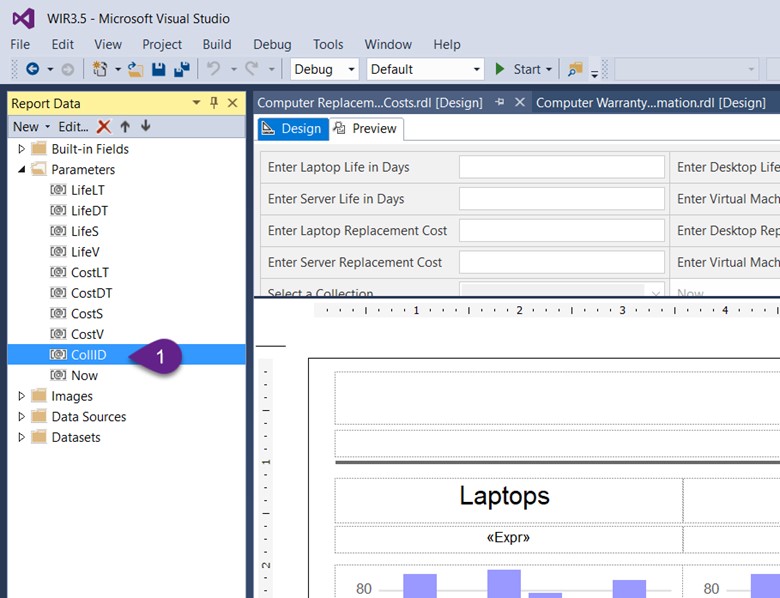Pin the Computer Replacement Costs tab
Viewport: 780px width, 598px height.
500,102
